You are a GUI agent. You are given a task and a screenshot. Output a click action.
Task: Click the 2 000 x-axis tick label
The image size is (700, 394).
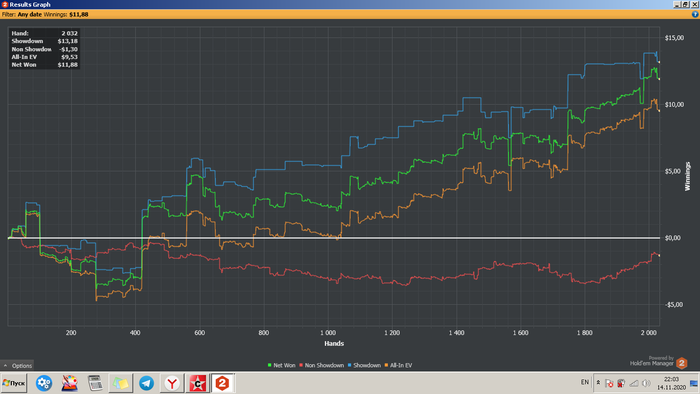point(649,333)
